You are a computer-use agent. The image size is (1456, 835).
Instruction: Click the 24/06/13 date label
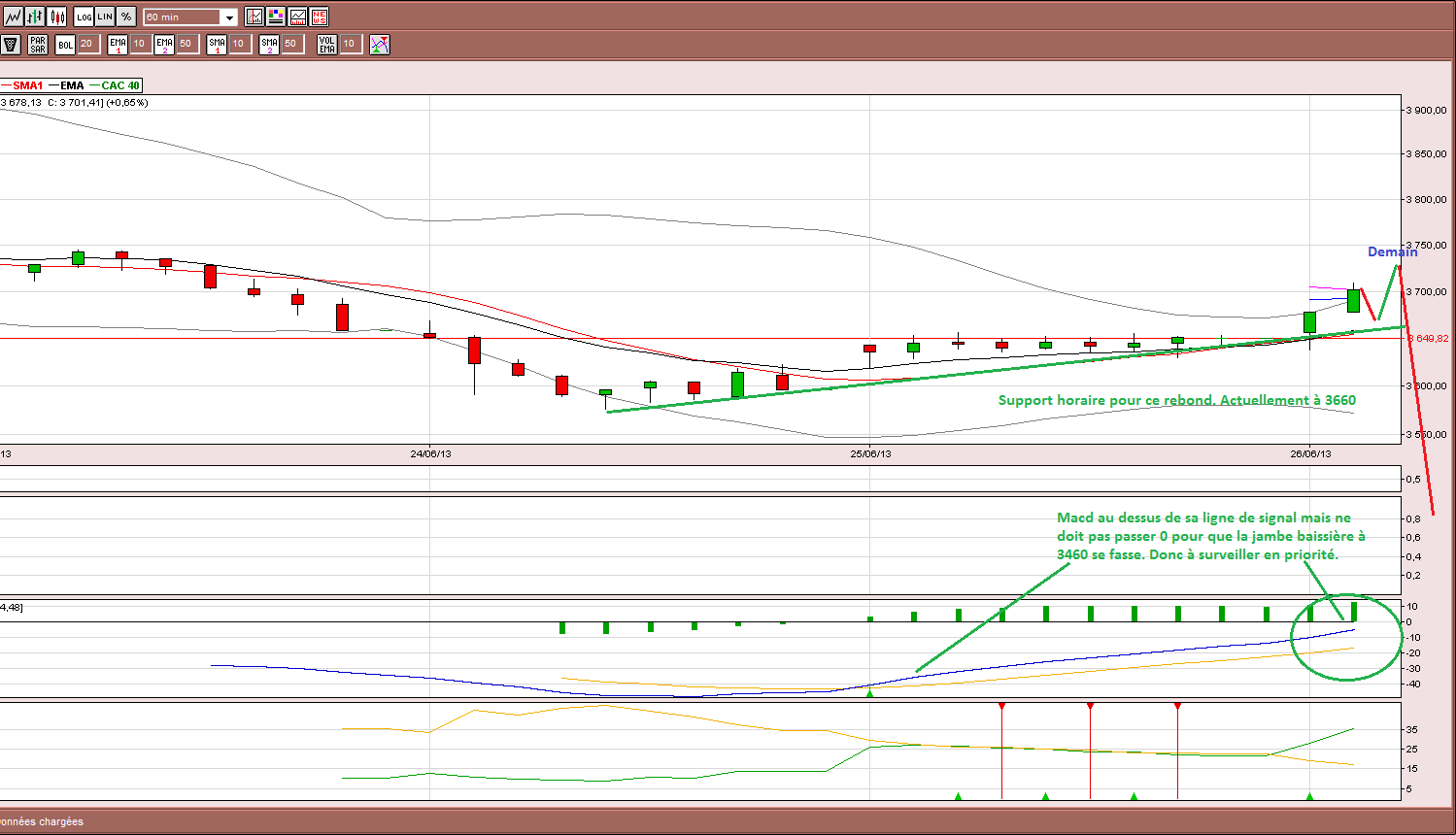pyautogui.click(x=430, y=453)
